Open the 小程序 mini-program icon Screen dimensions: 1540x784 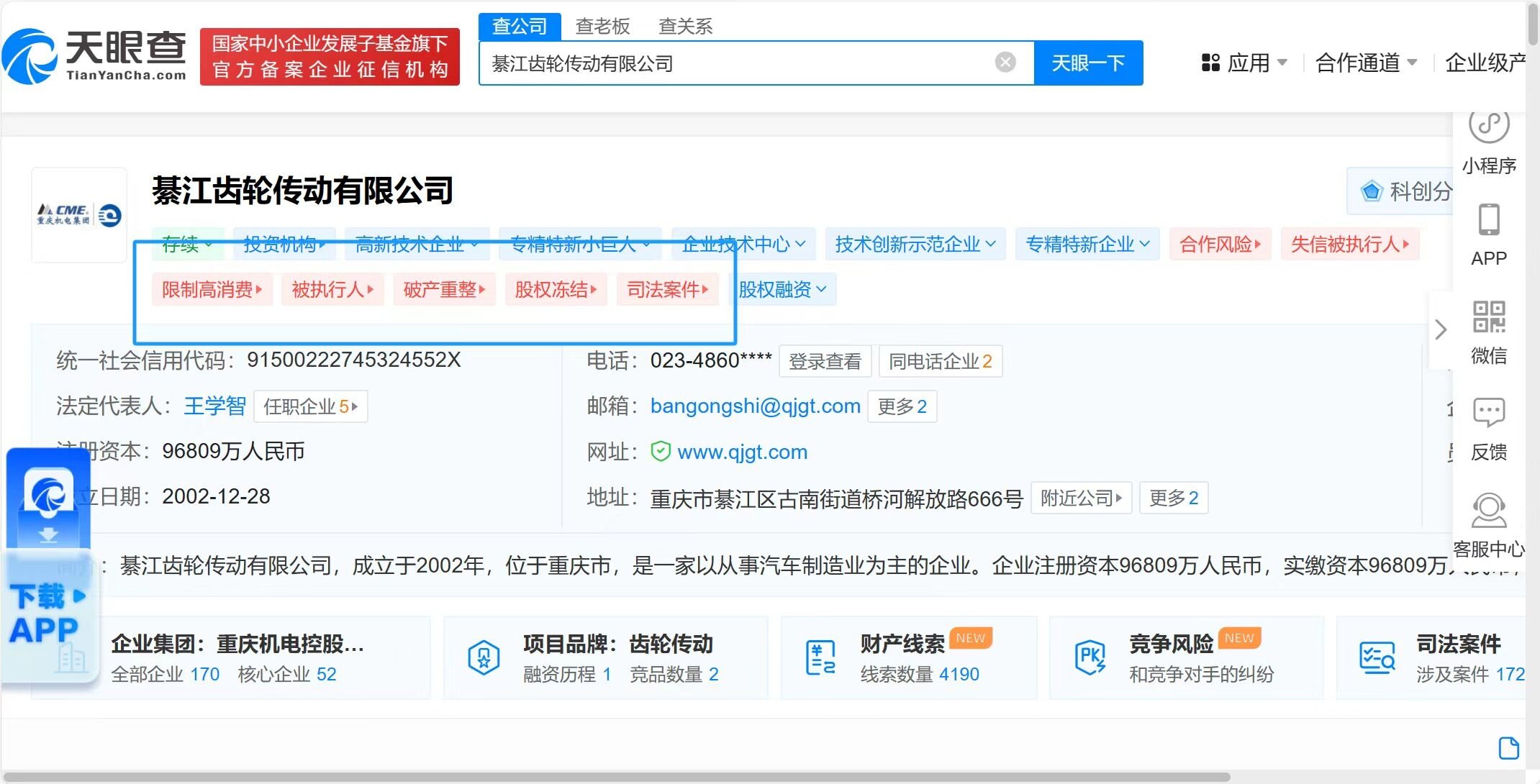[1488, 126]
